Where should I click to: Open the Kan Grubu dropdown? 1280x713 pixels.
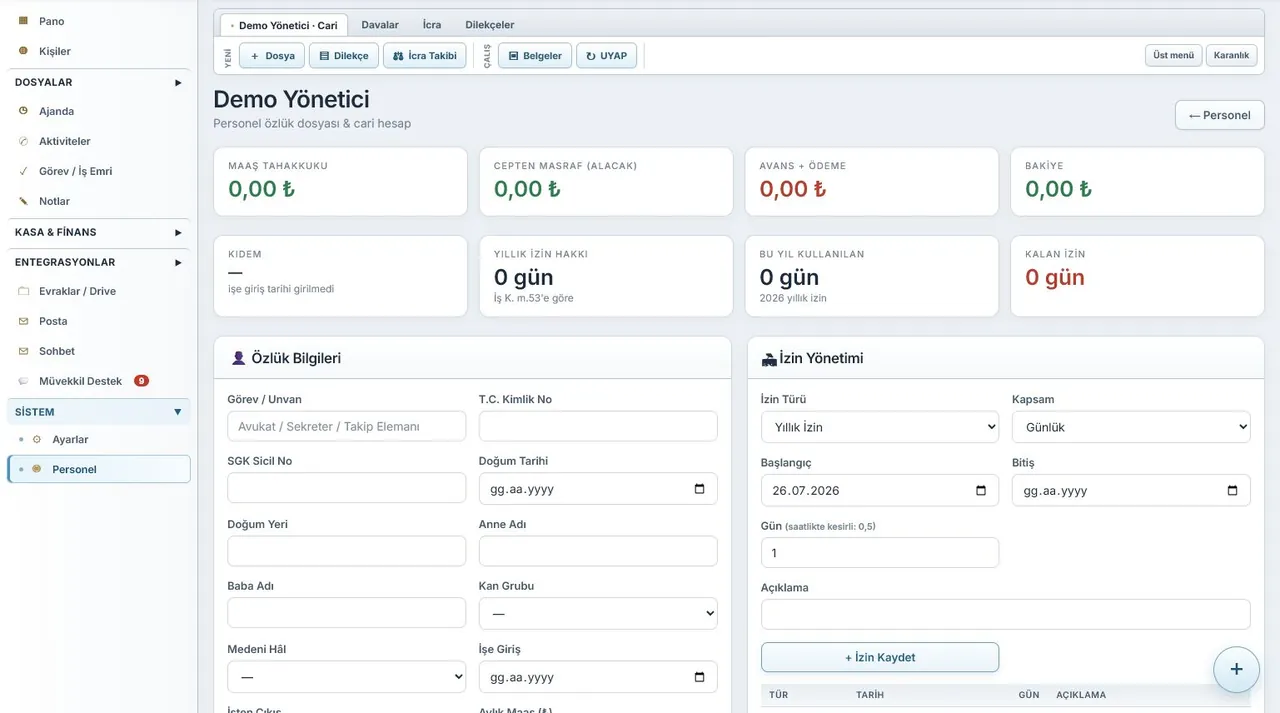tap(598, 614)
